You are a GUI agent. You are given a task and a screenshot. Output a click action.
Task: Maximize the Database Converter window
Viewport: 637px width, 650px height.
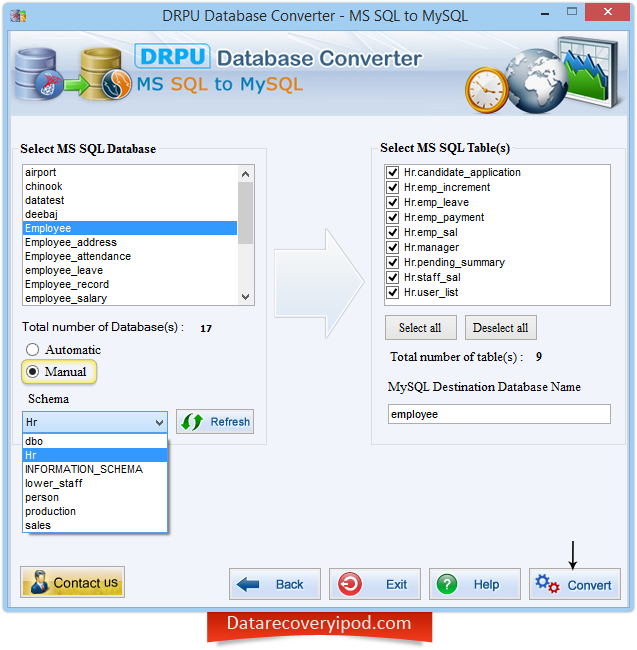[572, 12]
